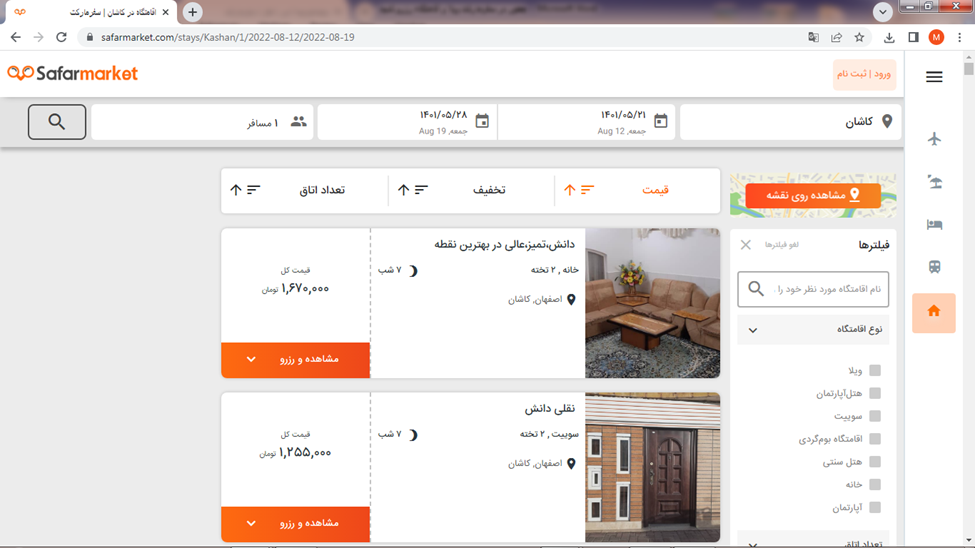The height and width of the screenshot is (548, 975).
Task: Open the check-out calendar icon for Aug 19
Action: pyautogui.click(x=482, y=121)
